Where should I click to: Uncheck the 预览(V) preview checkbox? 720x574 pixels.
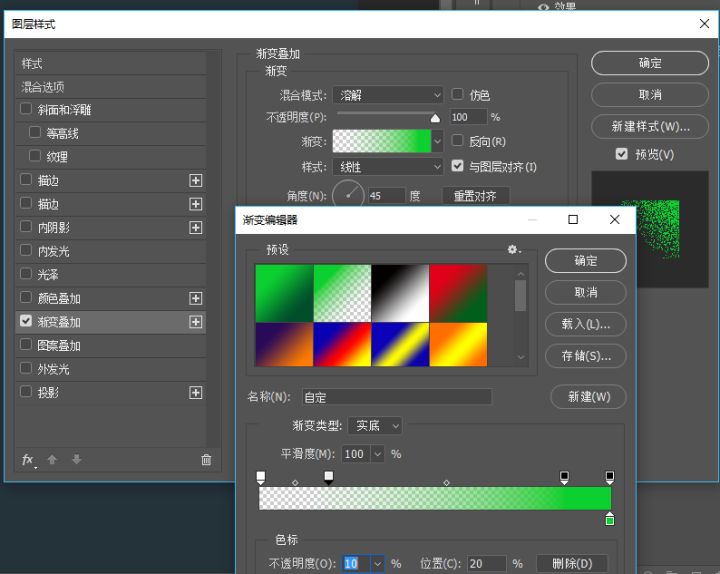click(622, 154)
